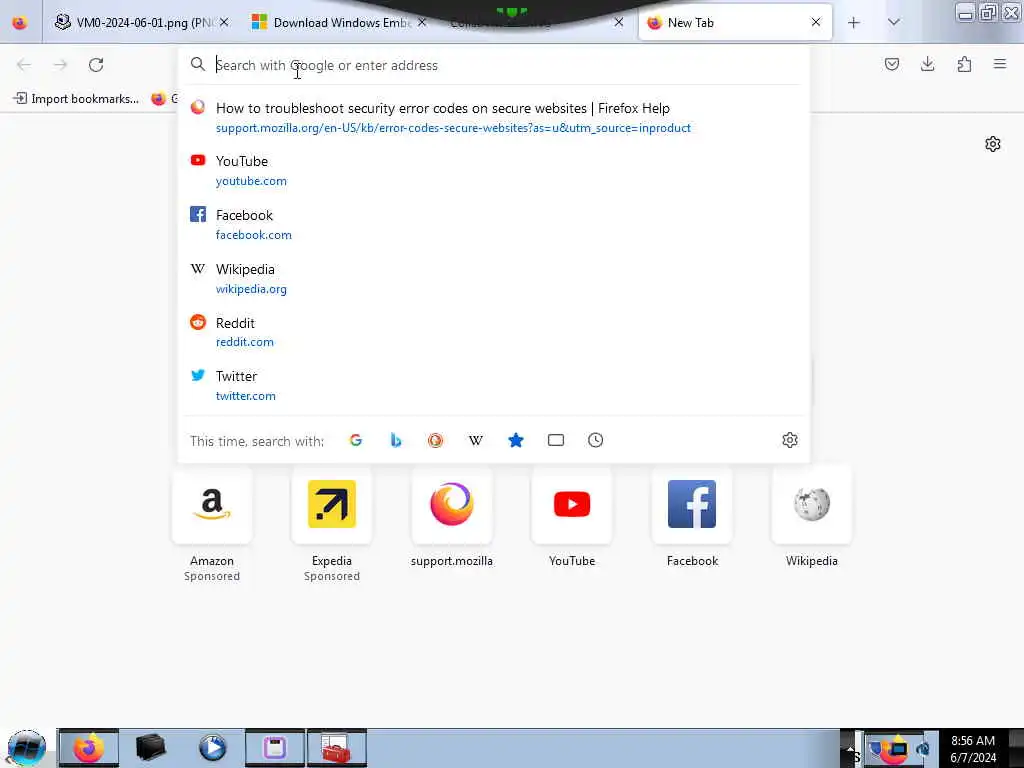Close the Download Windows Embedded tab
The width and height of the screenshot is (1024, 768).
click(x=422, y=23)
